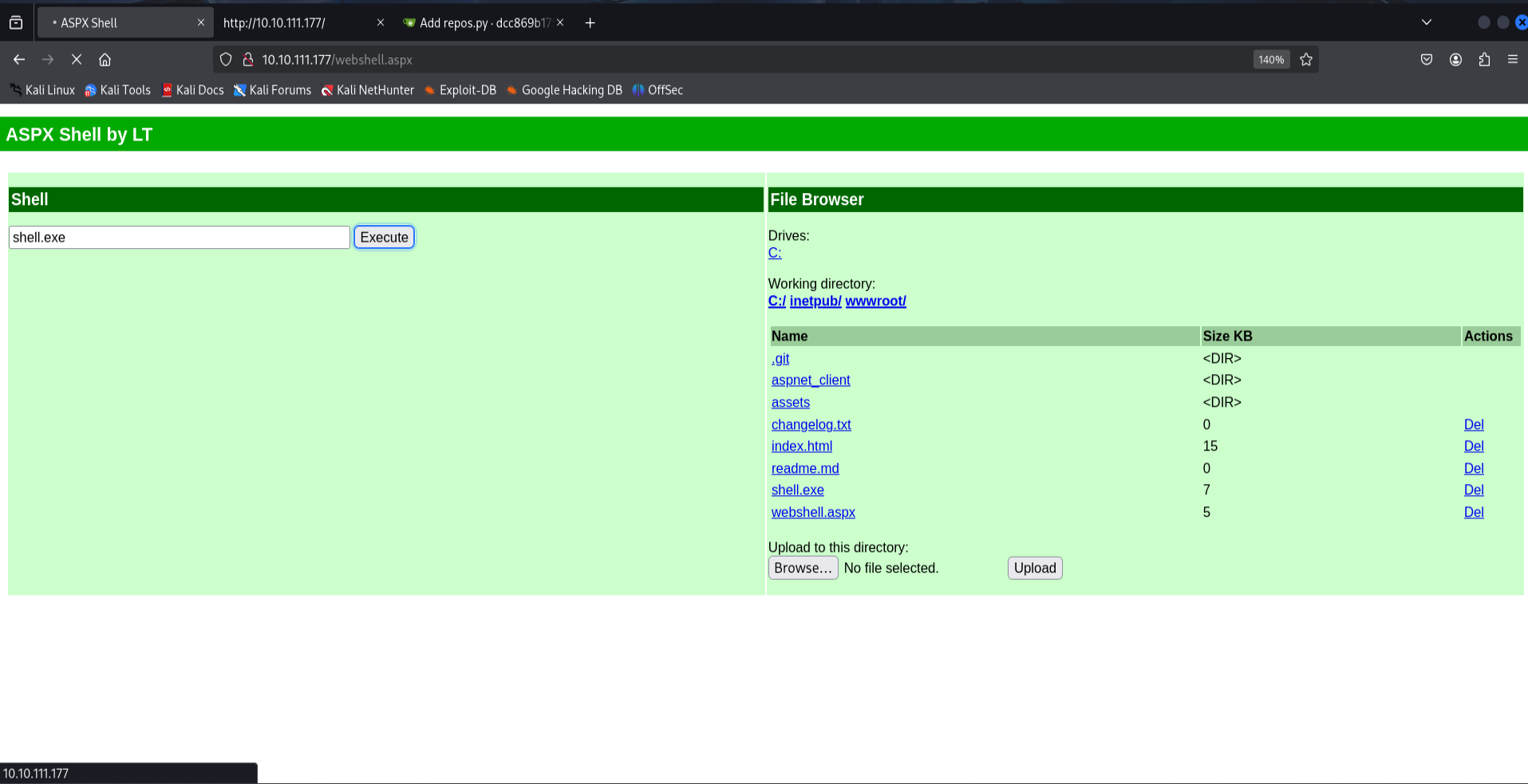The image size is (1528, 784).
Task: Open the browser home page
Action: [105, 60]
